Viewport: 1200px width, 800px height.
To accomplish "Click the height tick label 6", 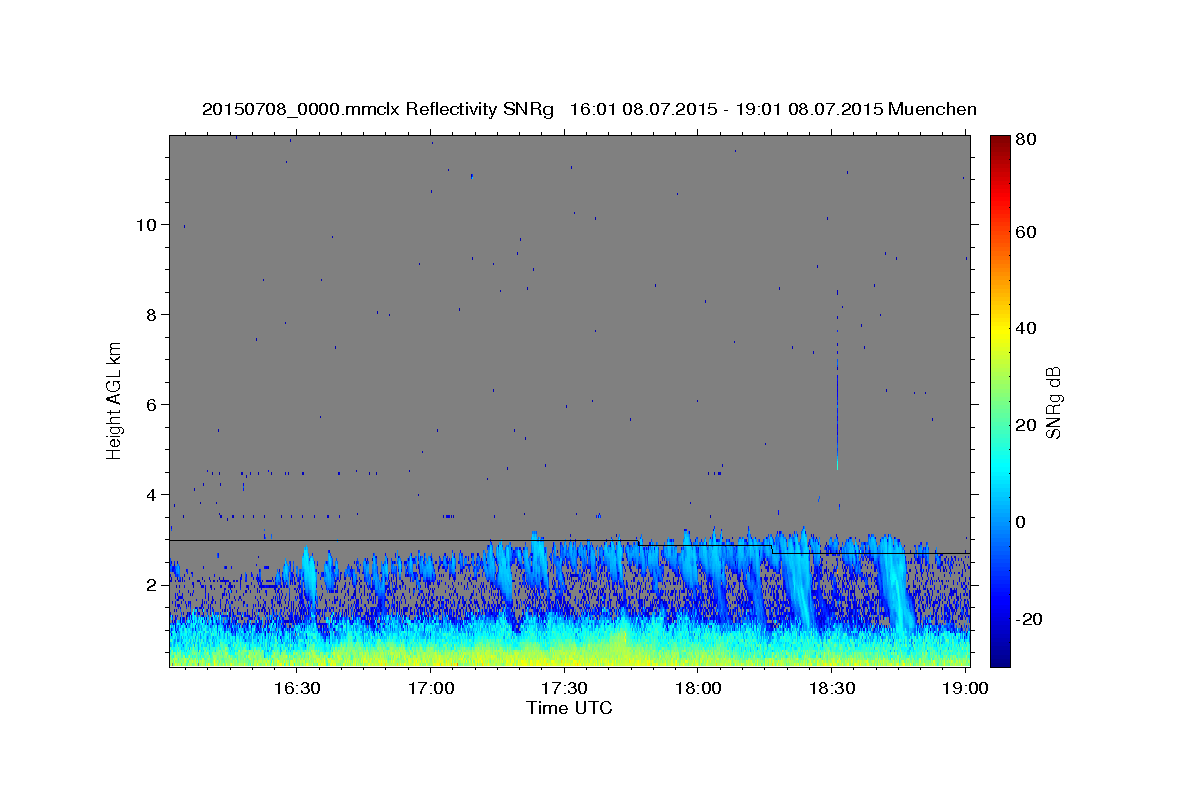I will click(x=152, y=405).
